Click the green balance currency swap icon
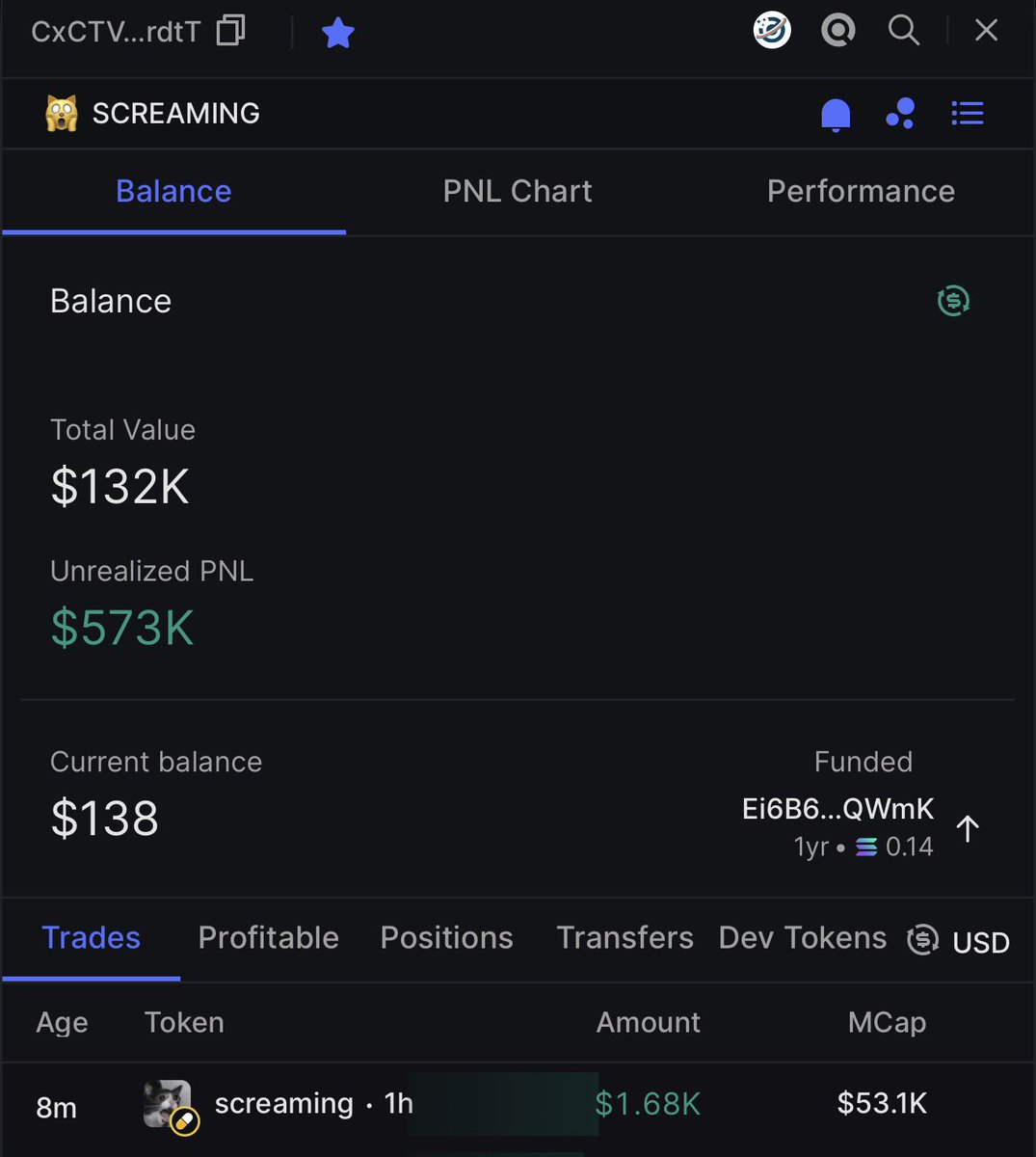The image size is (1036, 1157). (953, 301)
